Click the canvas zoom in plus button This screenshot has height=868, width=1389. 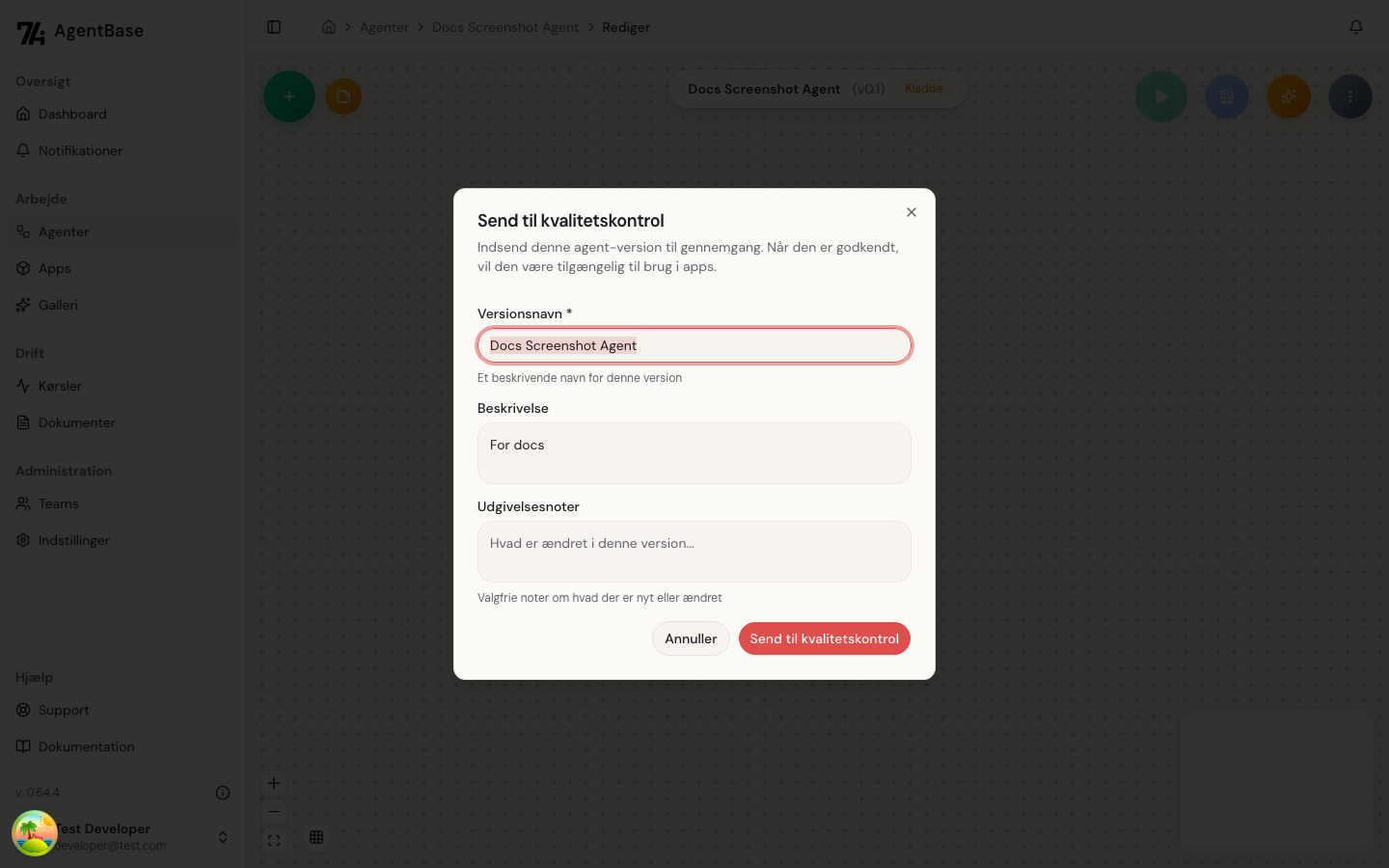point(274,783)
